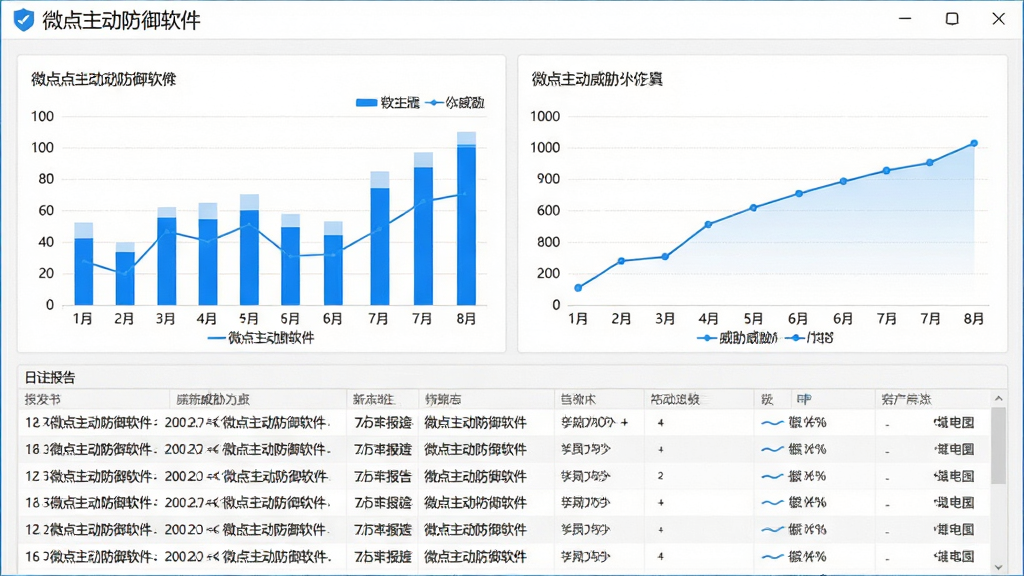
Task: Select the count cell showing 2
Action: (x=660, y=476)
